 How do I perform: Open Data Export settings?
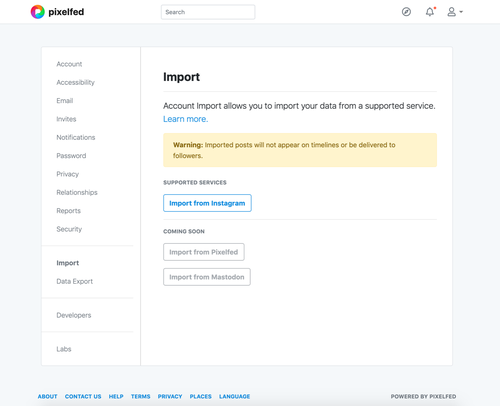point(75,281)
